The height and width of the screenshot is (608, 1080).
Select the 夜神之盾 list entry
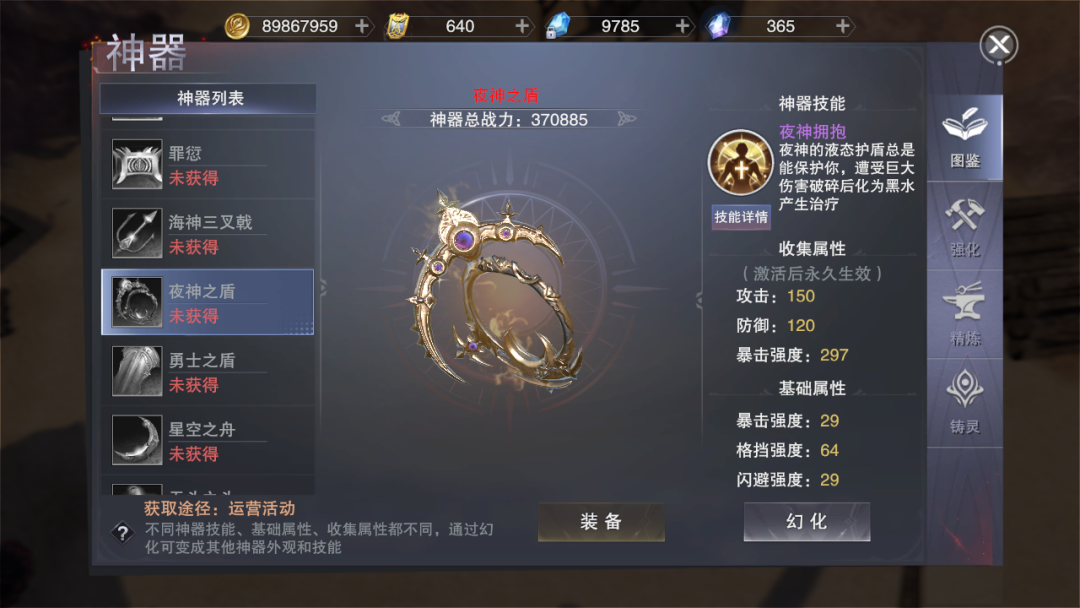point(207,302)
